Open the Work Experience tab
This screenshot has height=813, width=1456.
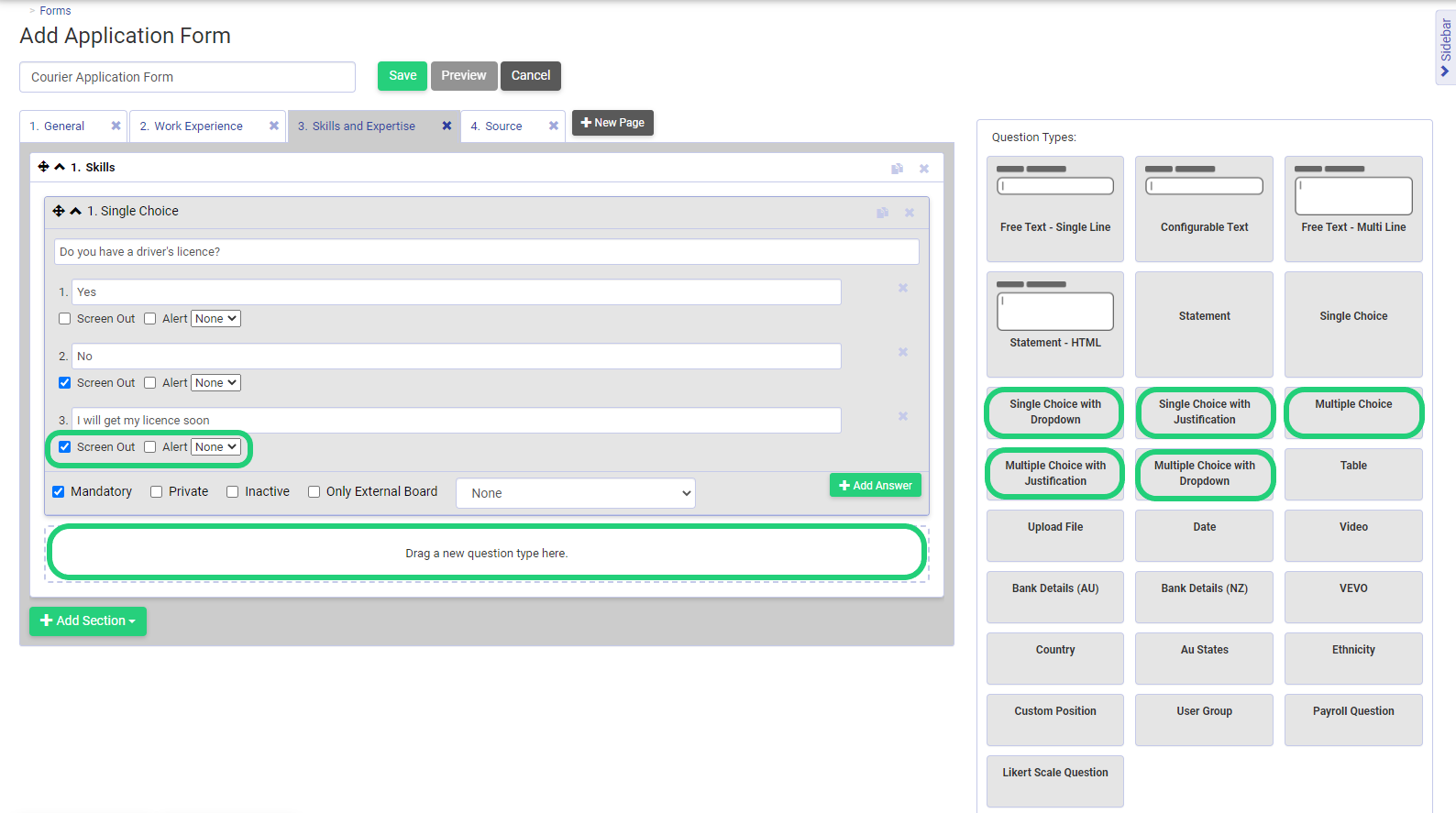click(192, 126)
